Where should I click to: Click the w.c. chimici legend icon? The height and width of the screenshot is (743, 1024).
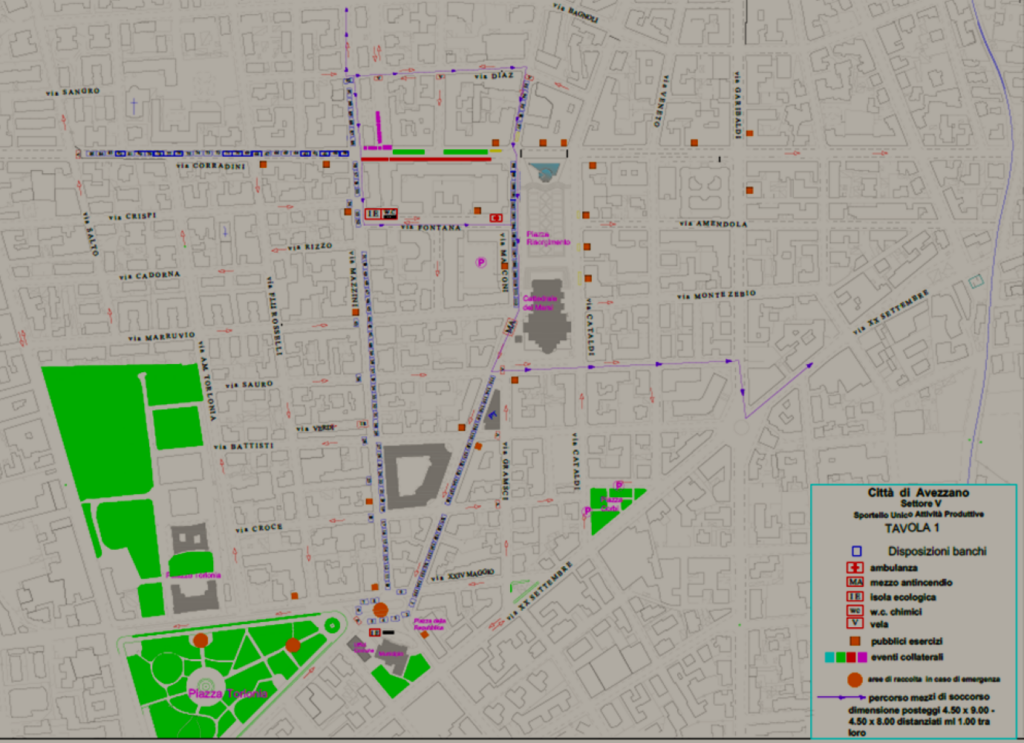855,611
